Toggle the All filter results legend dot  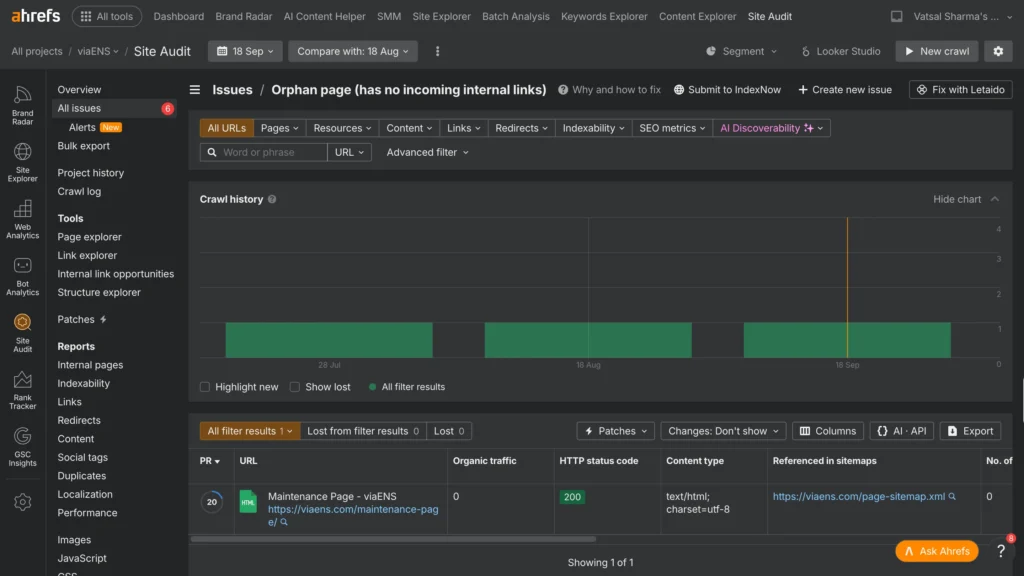[x=372, y=387]
